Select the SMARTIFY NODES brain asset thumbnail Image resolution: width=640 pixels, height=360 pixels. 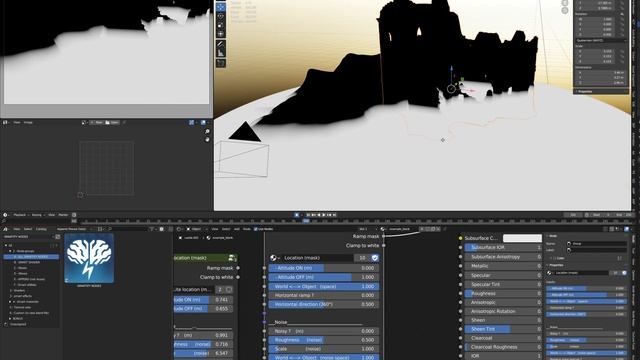tap(89, 258)
